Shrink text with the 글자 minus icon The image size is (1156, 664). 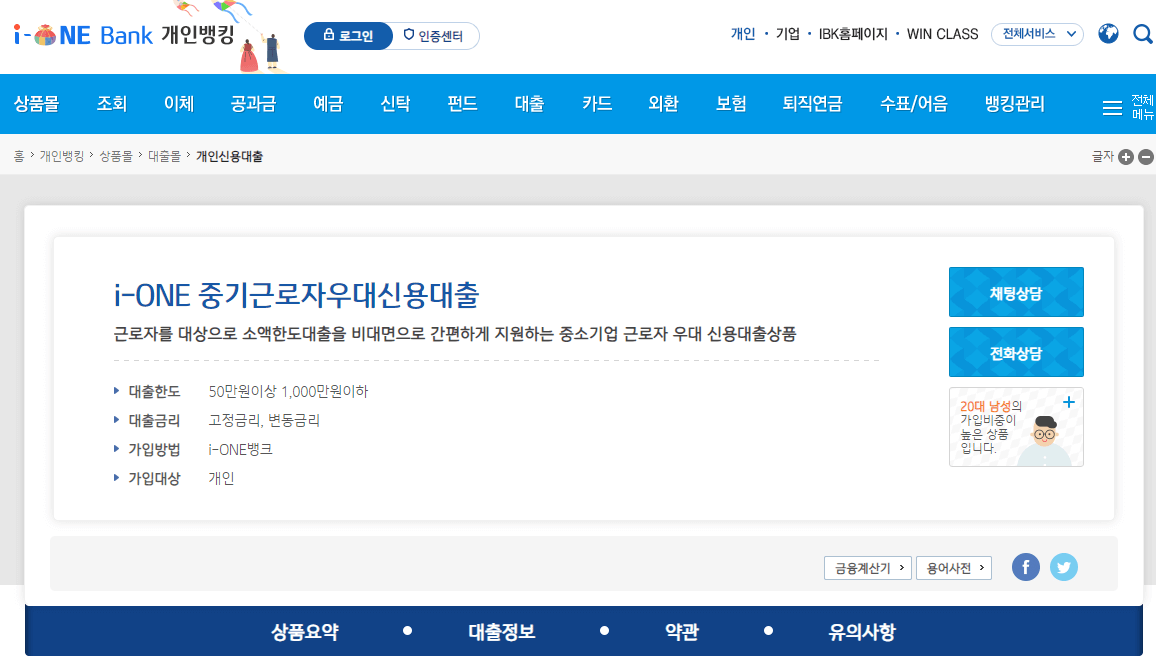point(1146,157)
